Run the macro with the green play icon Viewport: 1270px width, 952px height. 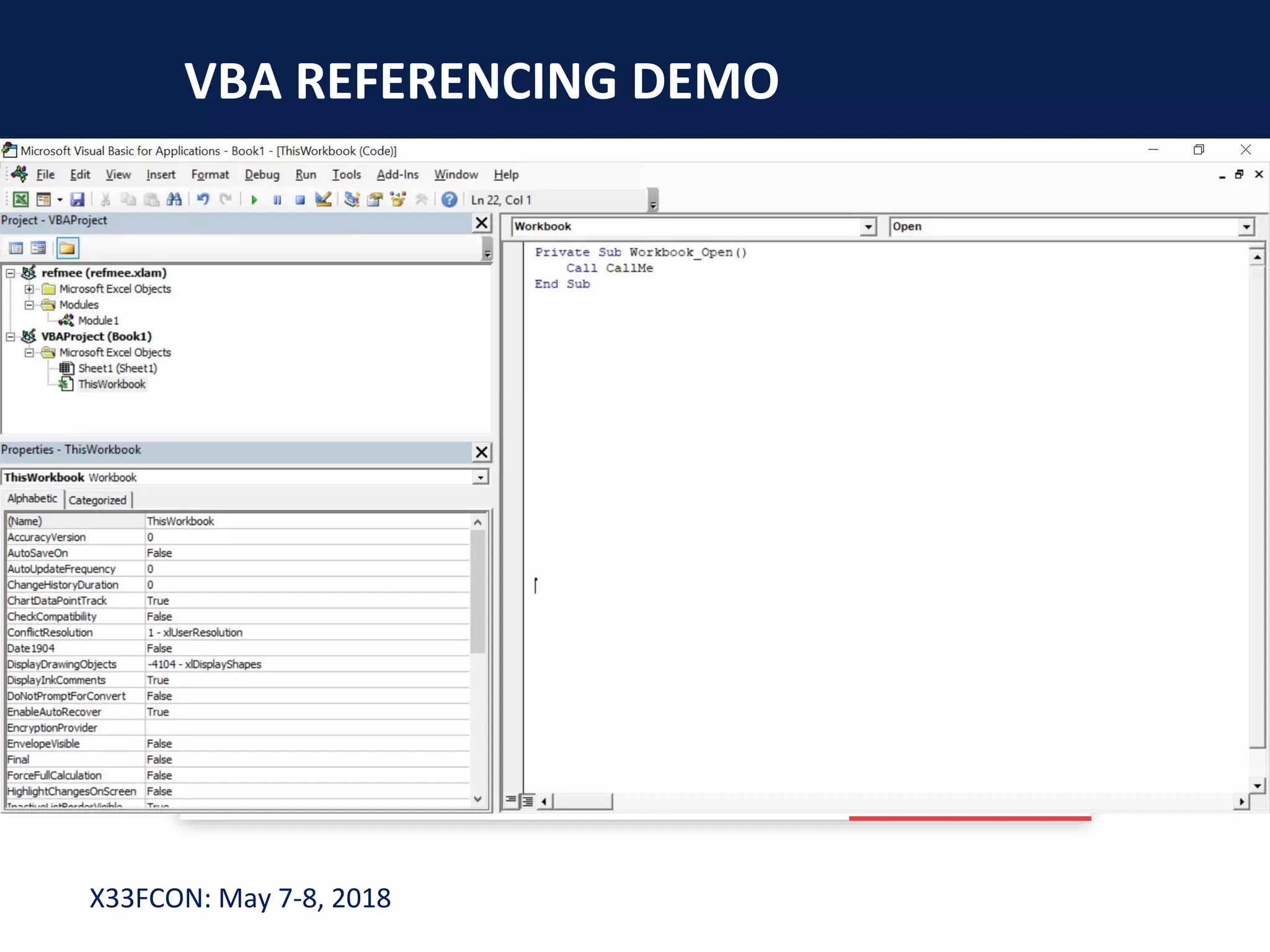tap(254, 200)
